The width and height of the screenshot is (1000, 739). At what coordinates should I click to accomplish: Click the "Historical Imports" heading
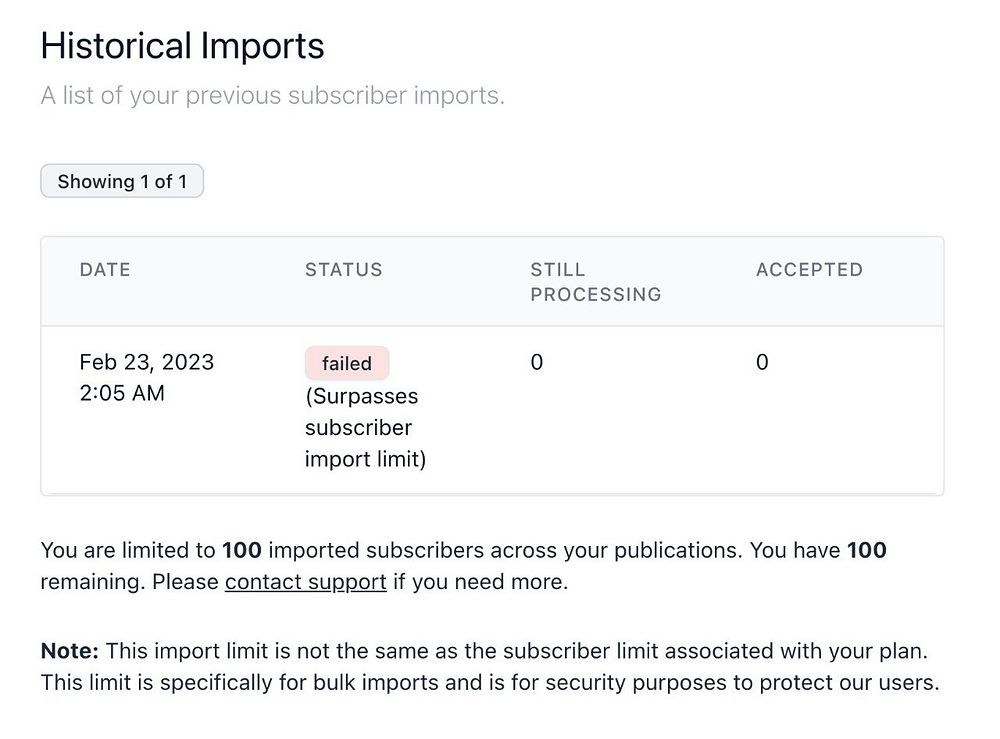tap(182, 46)
